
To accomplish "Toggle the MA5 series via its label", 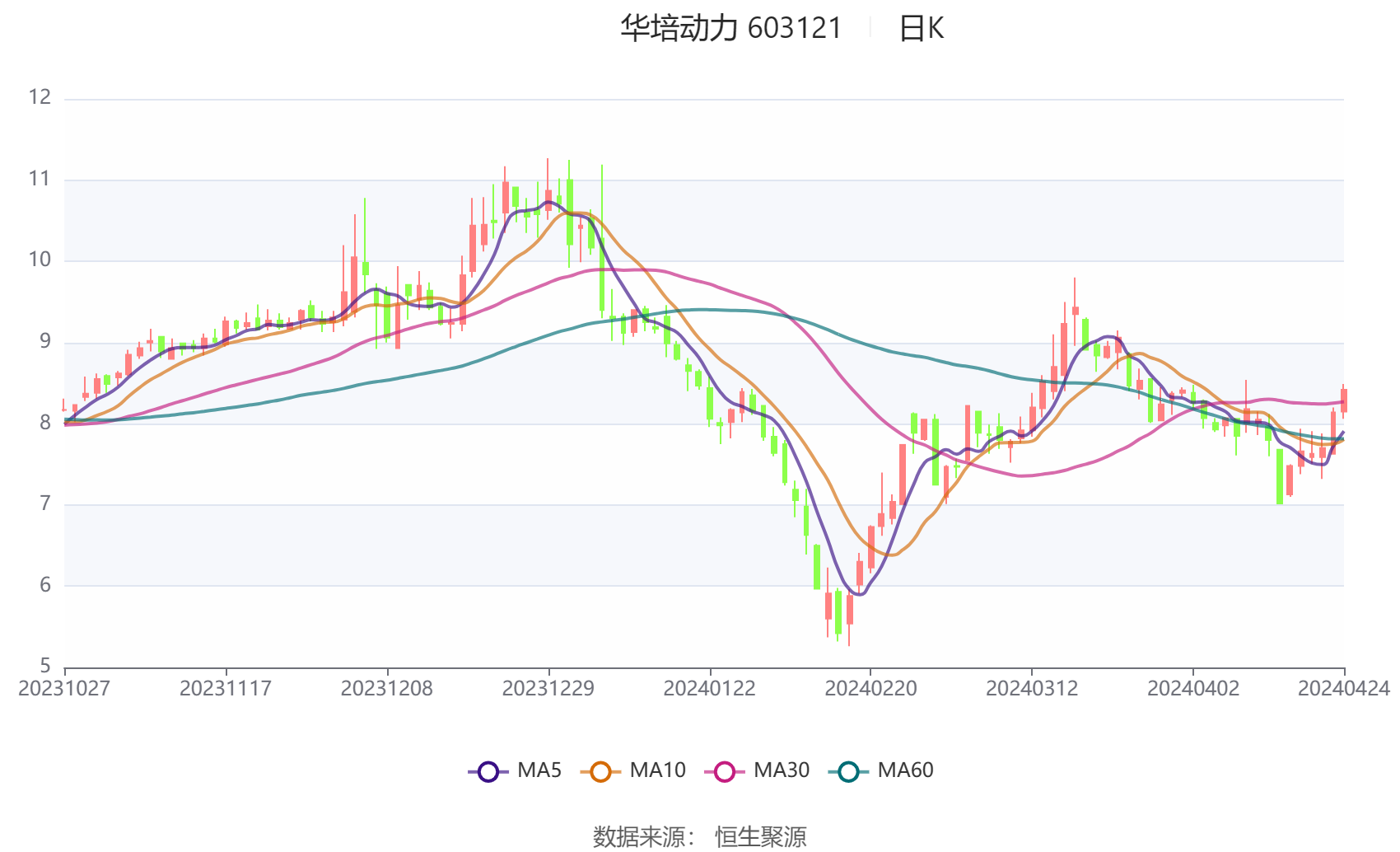I will pyautogui.click(x=539, y=770).
